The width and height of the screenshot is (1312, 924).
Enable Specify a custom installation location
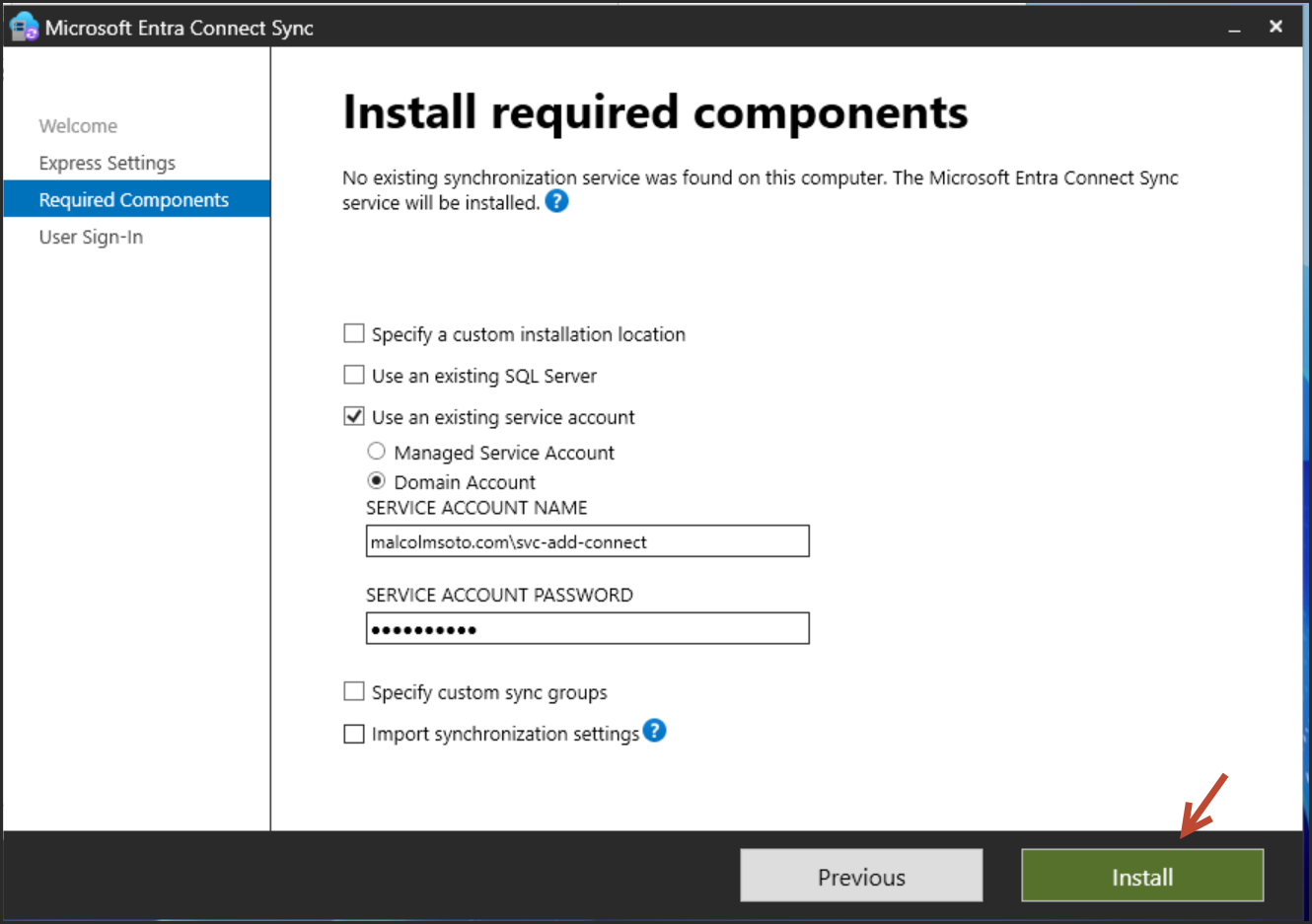click(x=354, y=334)
